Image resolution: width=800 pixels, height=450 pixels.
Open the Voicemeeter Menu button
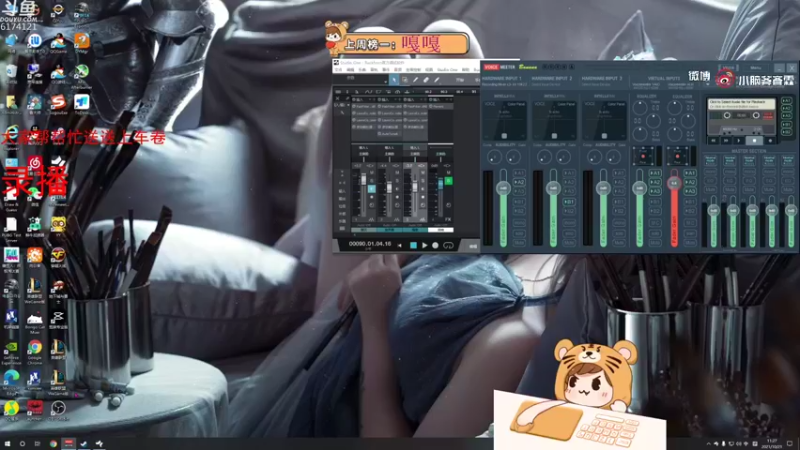(x=756, y=68)
